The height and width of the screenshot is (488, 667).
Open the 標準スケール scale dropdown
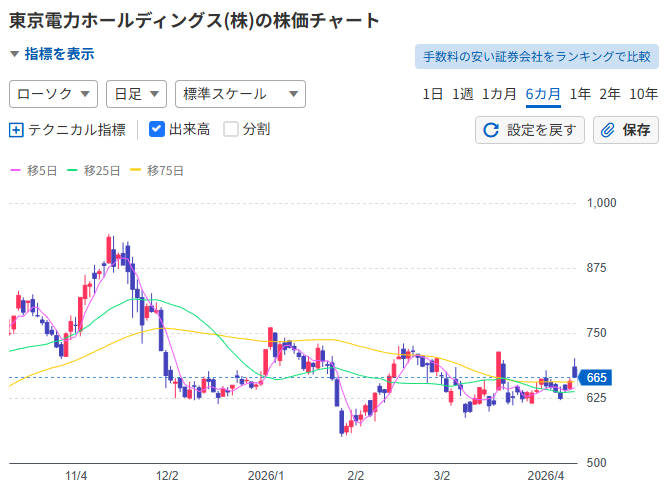(x=240, y=94)
